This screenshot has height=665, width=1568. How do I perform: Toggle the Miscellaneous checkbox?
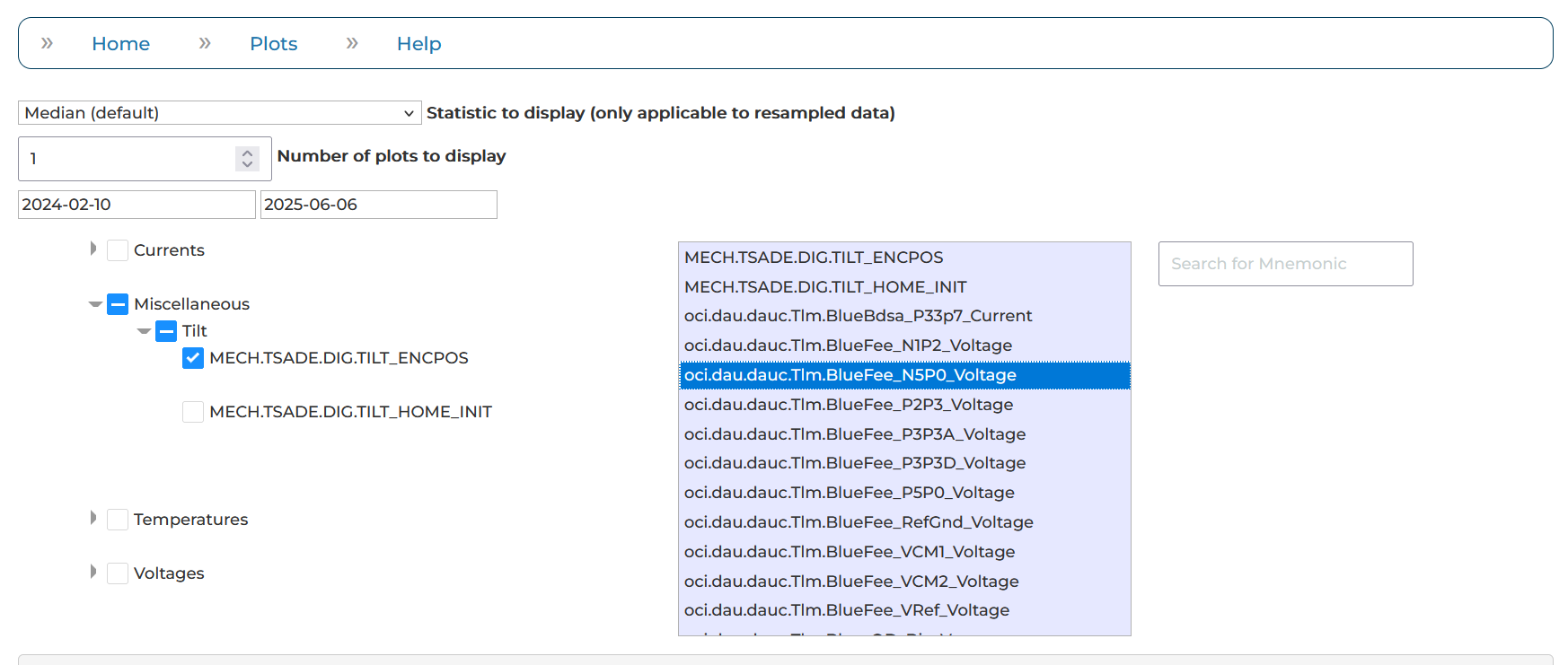(118, 304)
